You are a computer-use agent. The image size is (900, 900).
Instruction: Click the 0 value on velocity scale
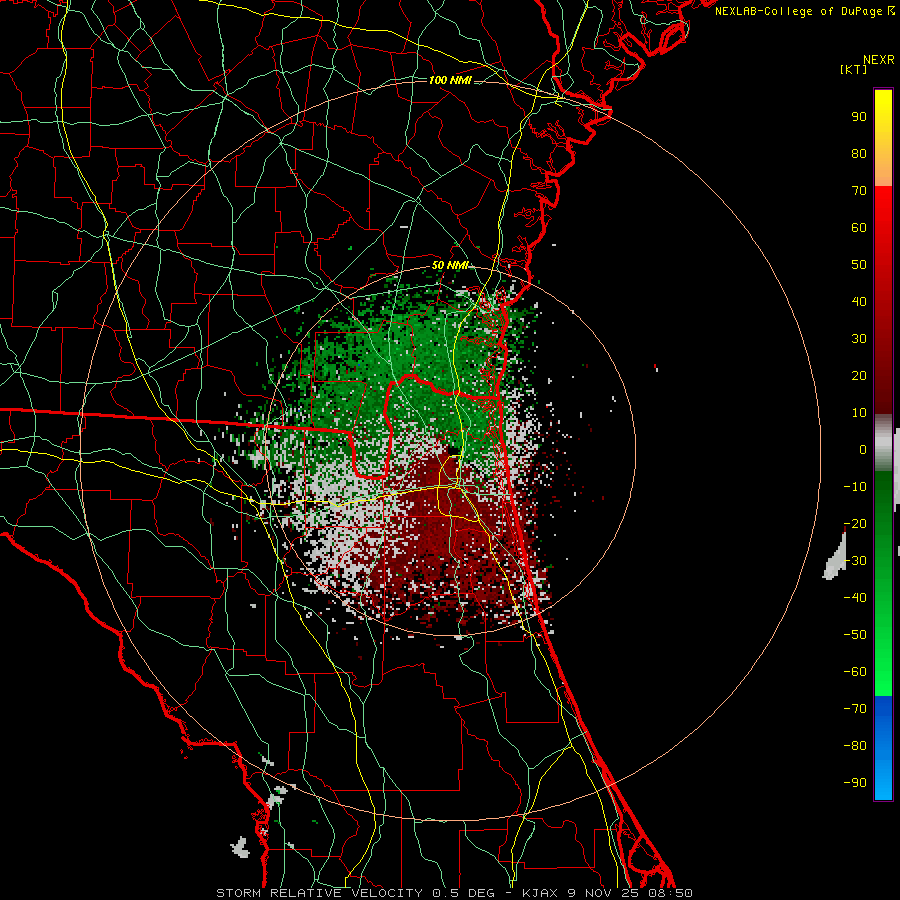[863, 450]
